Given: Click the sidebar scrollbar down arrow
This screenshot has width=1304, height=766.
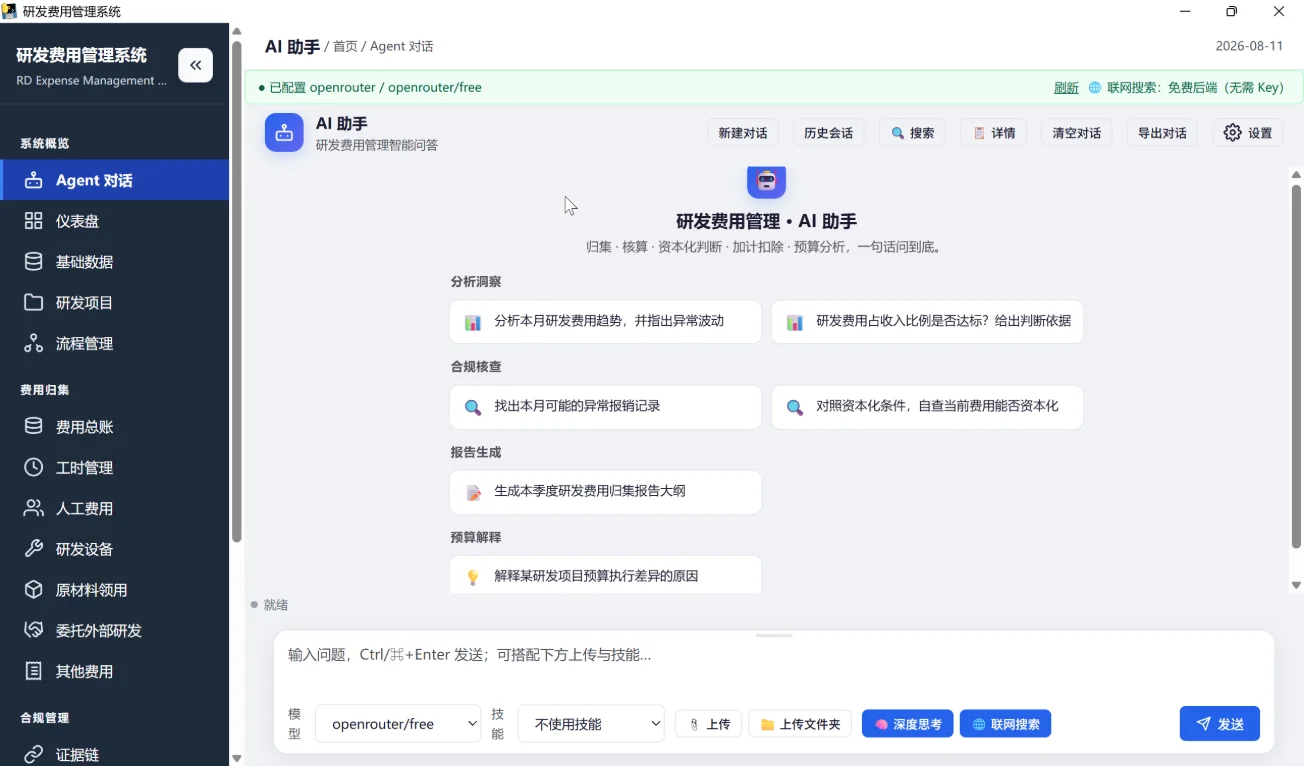Looking at the screenshot, I should 237,758.
